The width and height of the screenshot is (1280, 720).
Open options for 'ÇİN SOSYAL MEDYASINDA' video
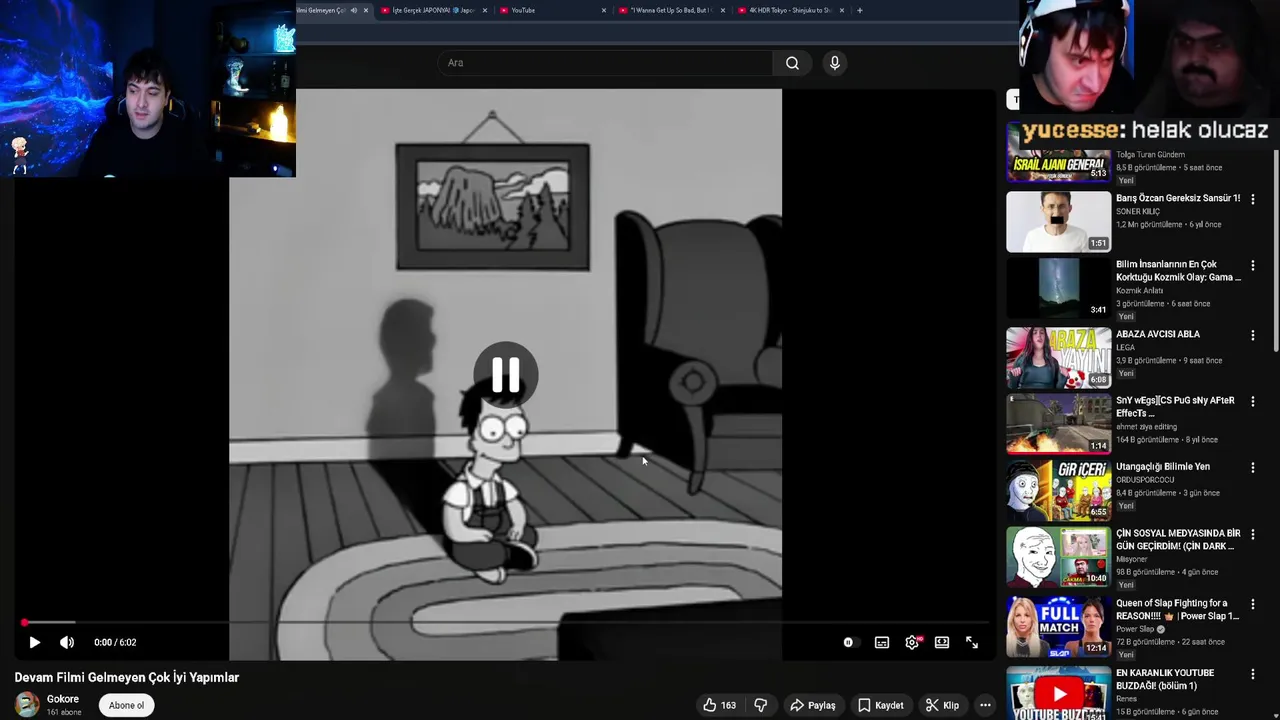[1253, 535]
